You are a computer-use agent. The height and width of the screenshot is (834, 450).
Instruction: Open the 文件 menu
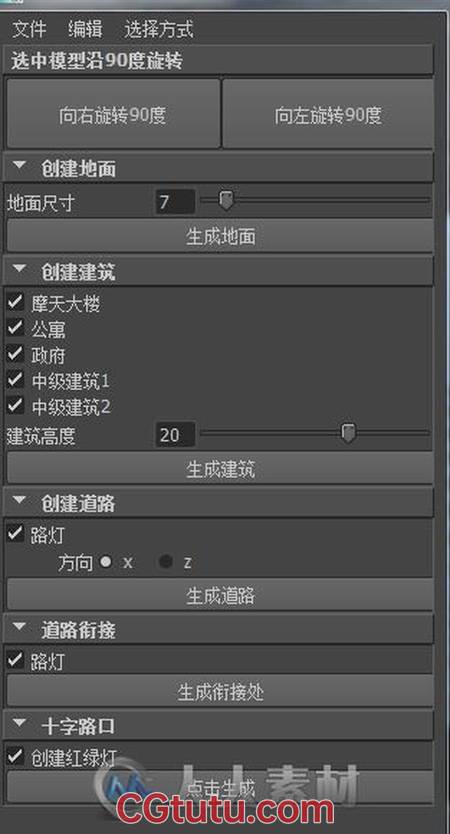(29, 29)
